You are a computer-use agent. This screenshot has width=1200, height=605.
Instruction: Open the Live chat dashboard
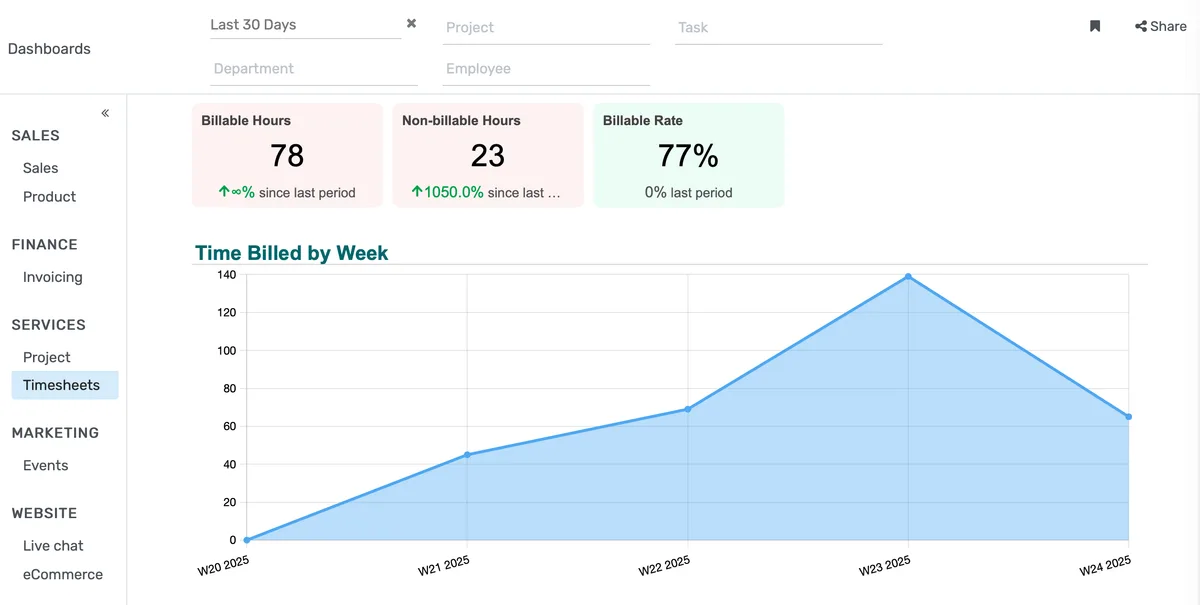(x=53, y=545)
